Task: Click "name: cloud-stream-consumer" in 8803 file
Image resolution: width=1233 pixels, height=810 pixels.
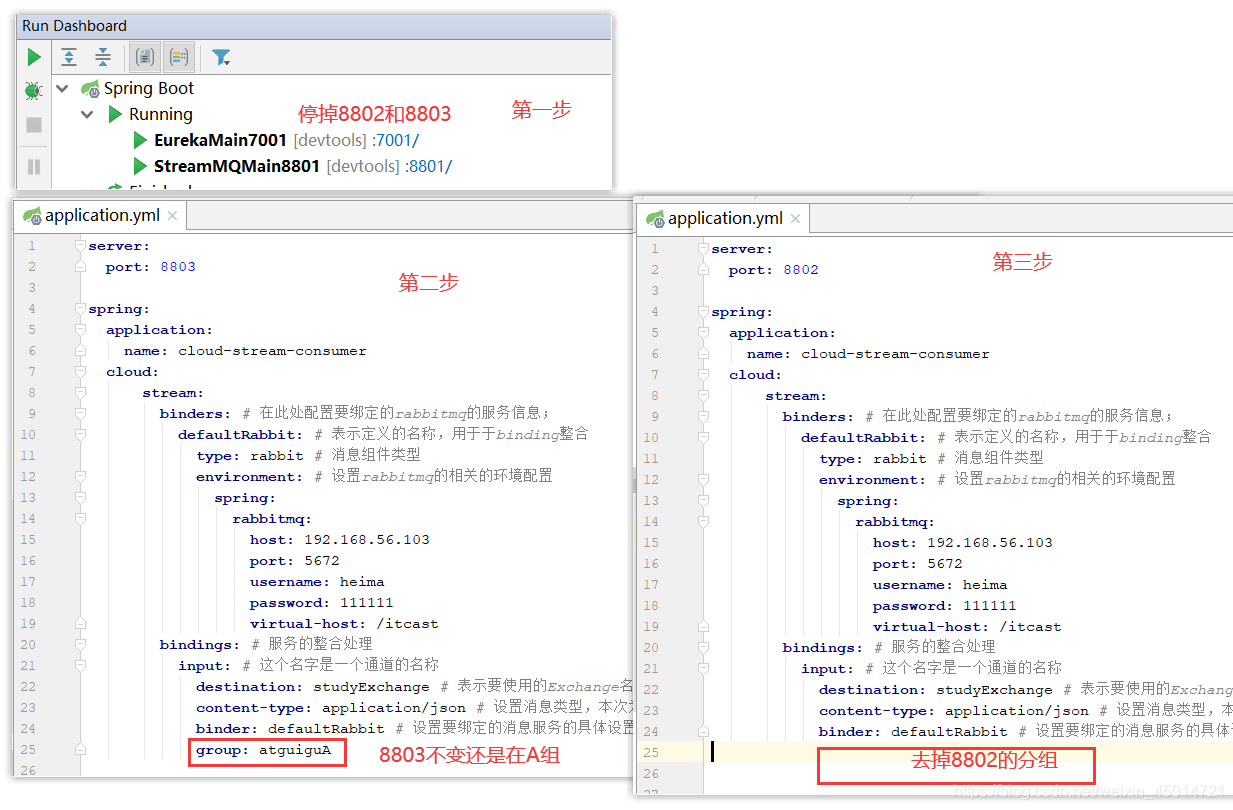Action: pyautogui.click(x=245, y=351)
